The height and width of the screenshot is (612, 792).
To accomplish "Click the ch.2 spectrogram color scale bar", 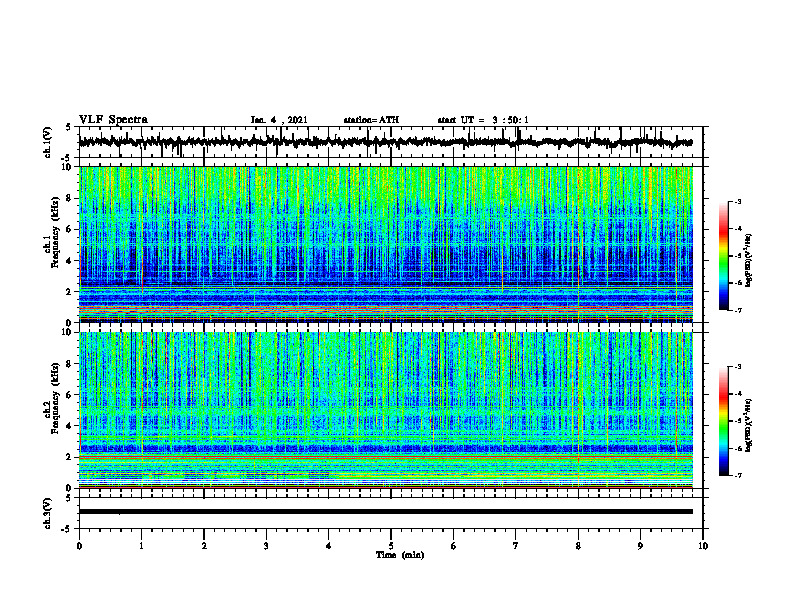I will [723, 421].
